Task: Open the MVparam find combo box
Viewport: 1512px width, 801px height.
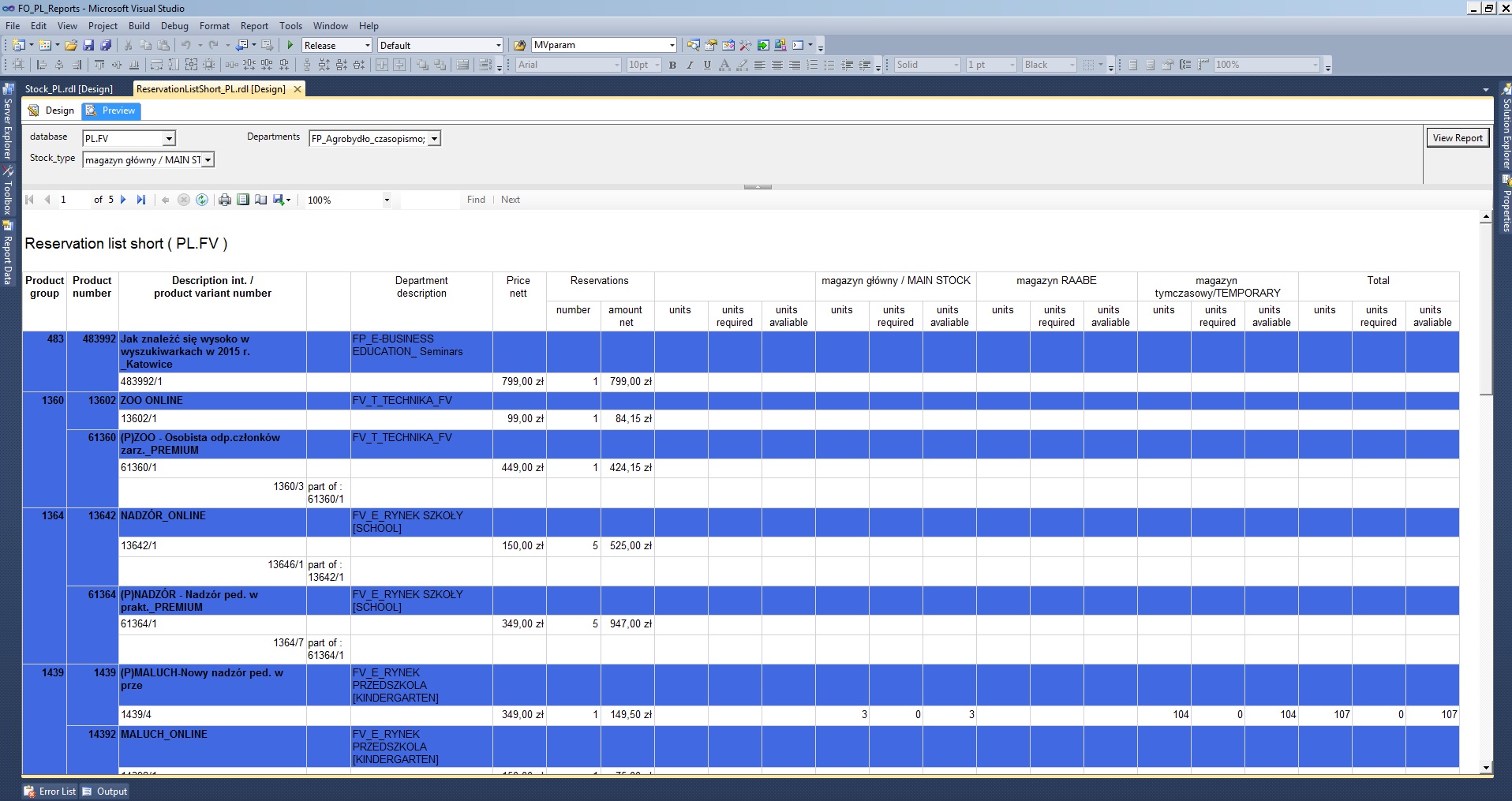Action: click(x=672, y=45)
